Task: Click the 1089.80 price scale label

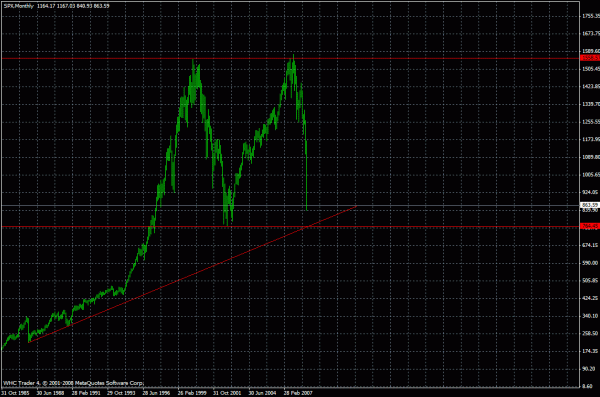Action: [590, 157]
